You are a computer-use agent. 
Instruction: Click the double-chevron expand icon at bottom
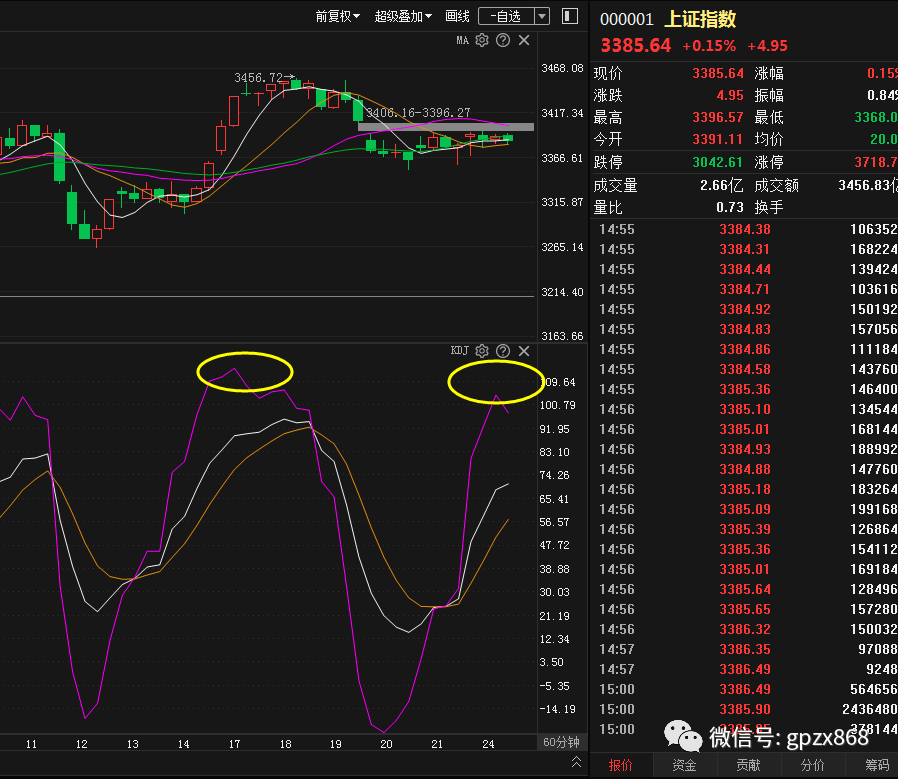pyautogui.click(x=575, y=762)
